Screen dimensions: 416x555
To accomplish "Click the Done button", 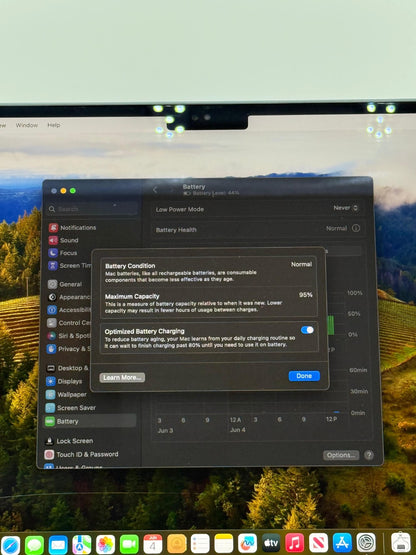I will click(x=304, y=376).
